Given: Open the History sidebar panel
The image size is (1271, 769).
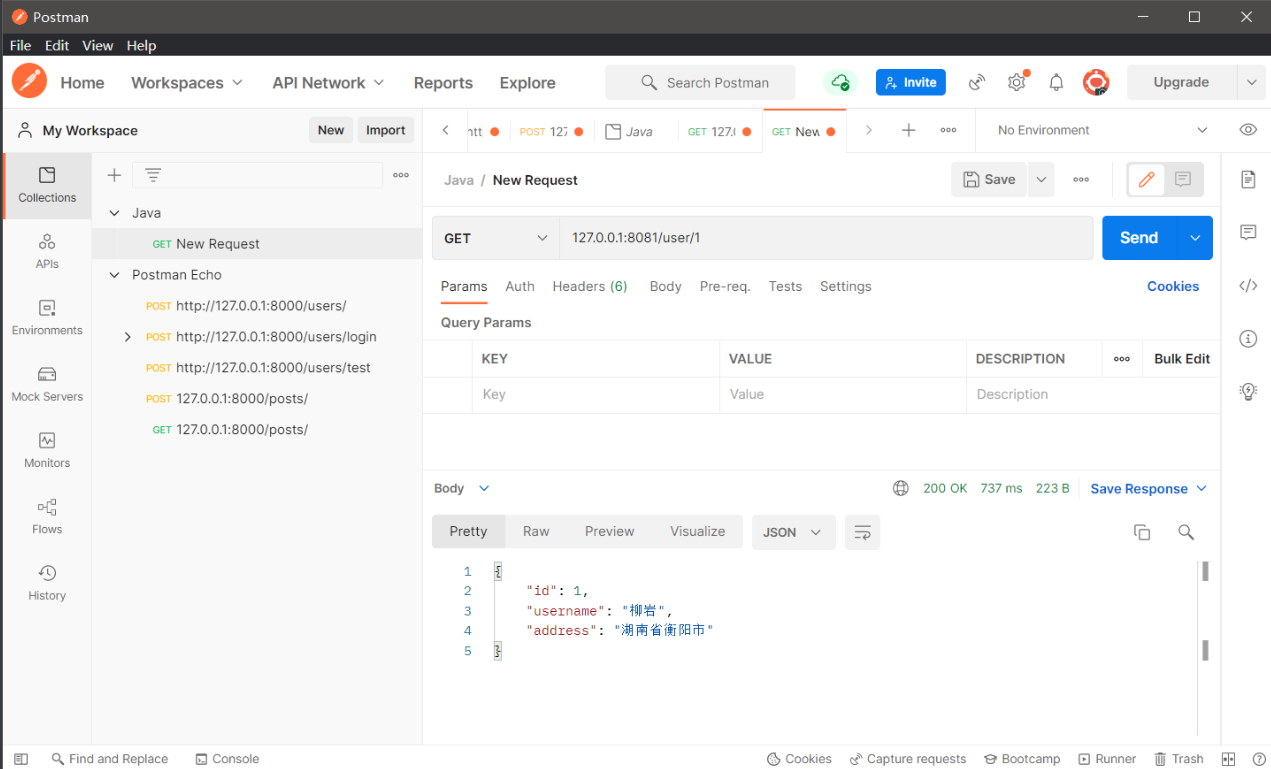Looking at the screenshot, I should tap(47, 583).
